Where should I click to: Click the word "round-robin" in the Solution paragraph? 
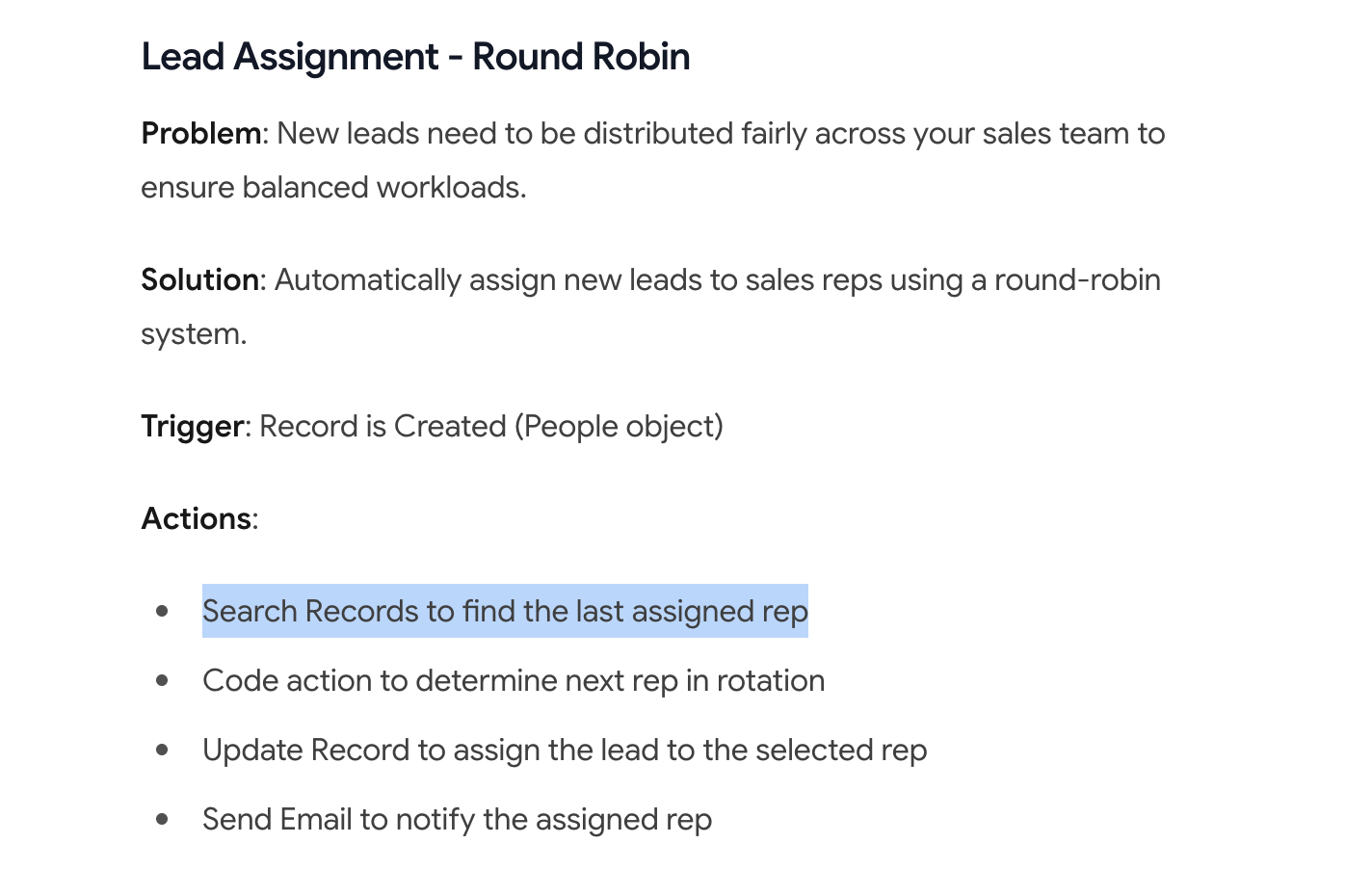[1077, 279]
